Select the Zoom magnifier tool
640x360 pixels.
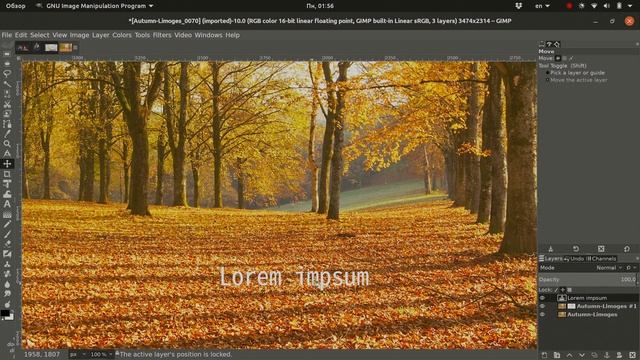click(7, 144)
